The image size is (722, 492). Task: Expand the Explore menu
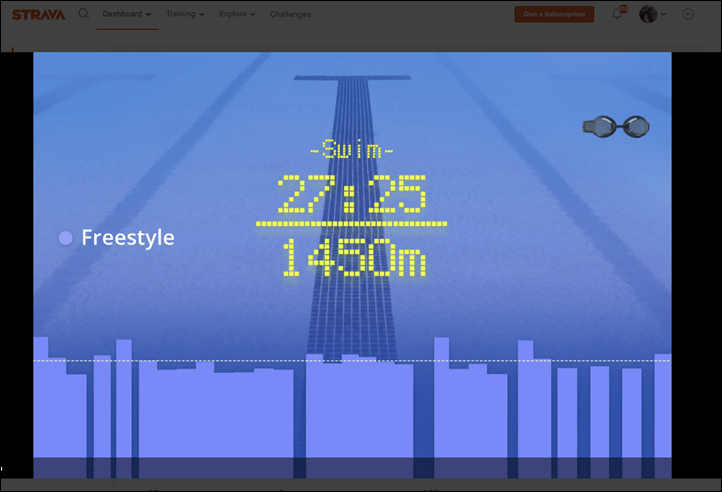237,14
